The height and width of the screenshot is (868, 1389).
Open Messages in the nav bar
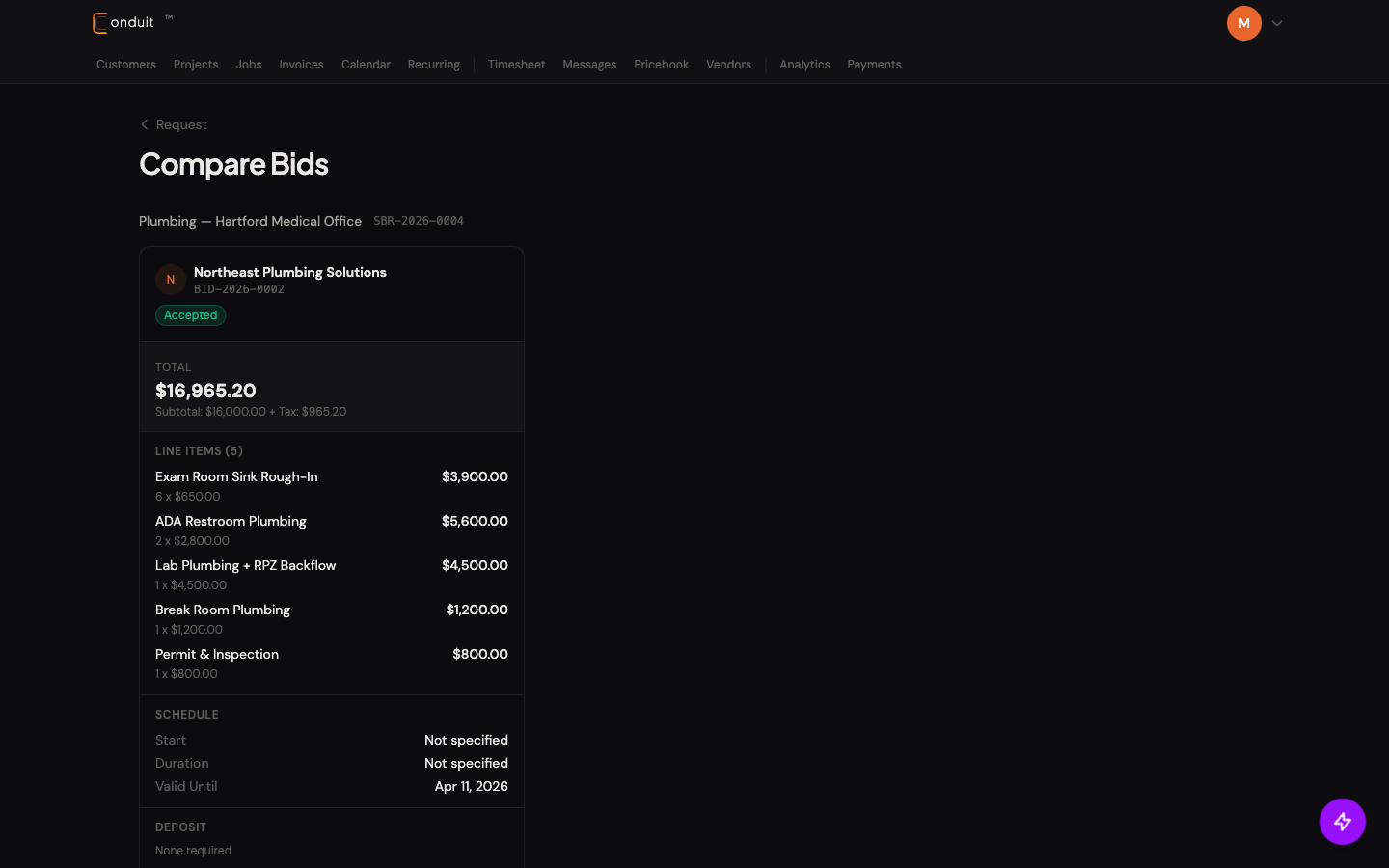589,65
